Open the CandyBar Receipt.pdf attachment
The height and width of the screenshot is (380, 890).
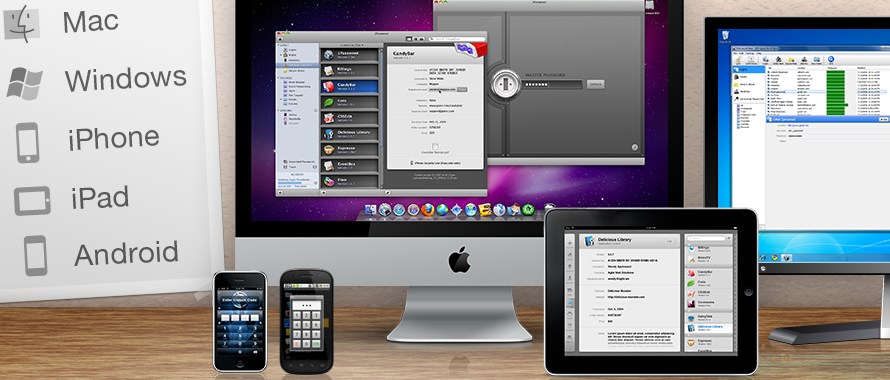435,149
